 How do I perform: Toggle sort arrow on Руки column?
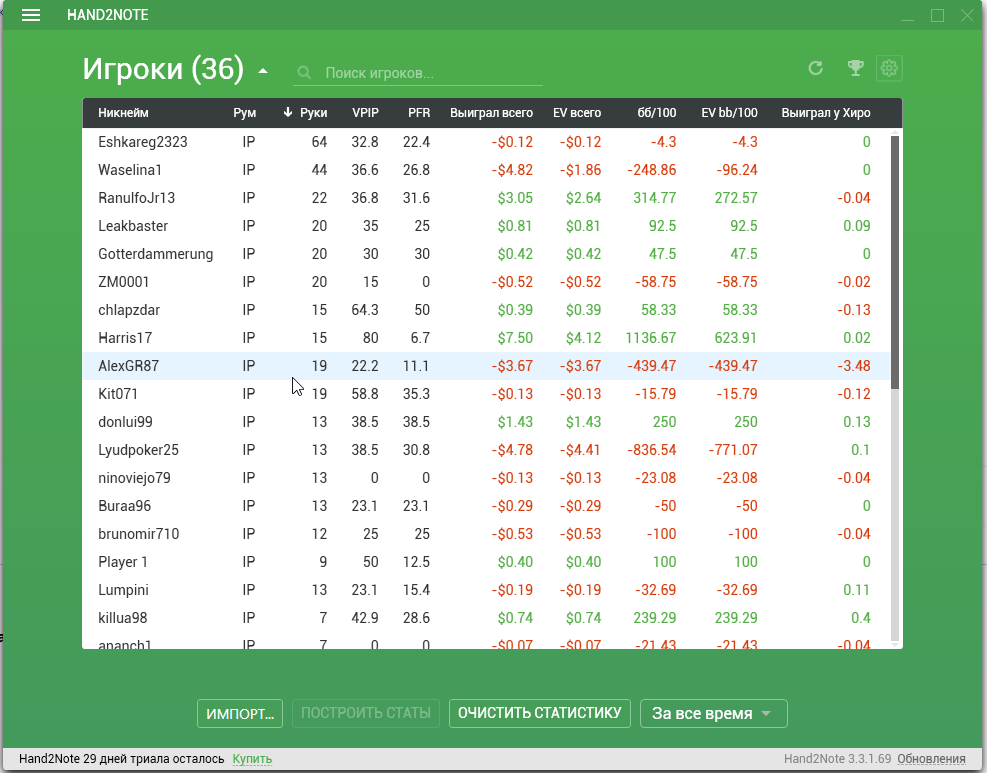(x=288, y=113)
